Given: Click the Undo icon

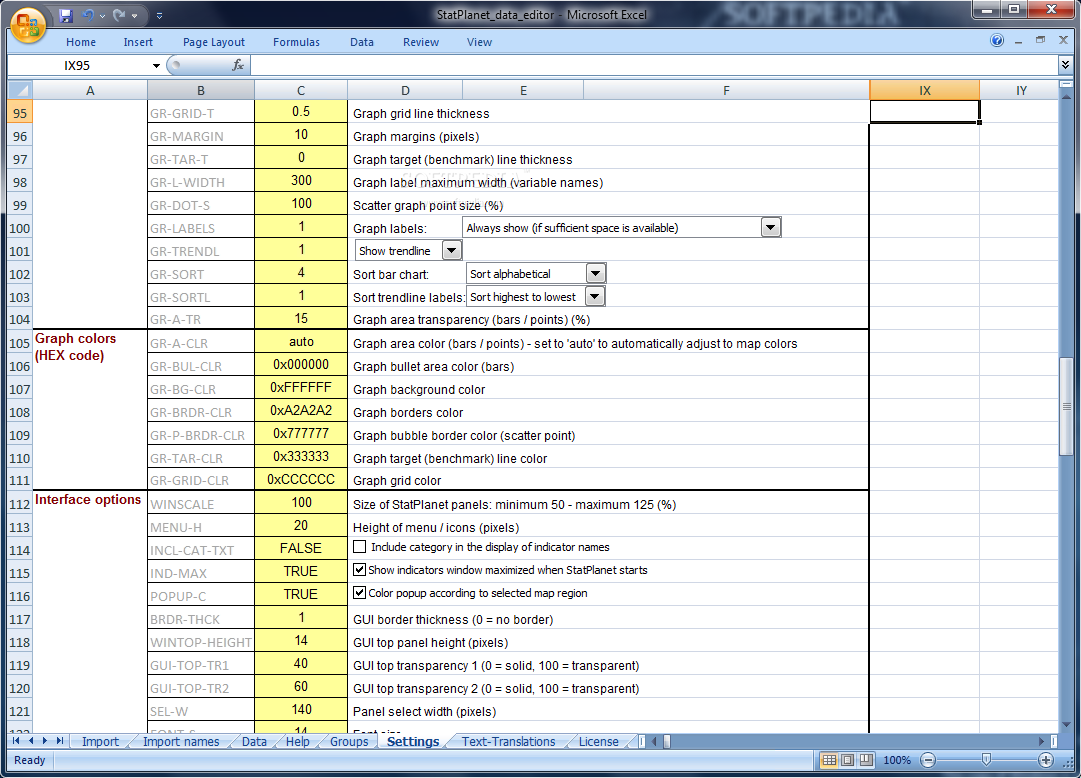Looking at the screenshot, I should point(88,14).
